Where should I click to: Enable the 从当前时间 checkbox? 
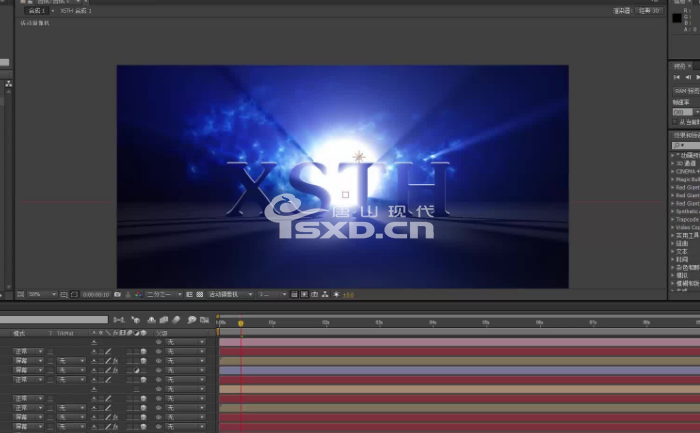pyautogui.click(x=675, y=122)
